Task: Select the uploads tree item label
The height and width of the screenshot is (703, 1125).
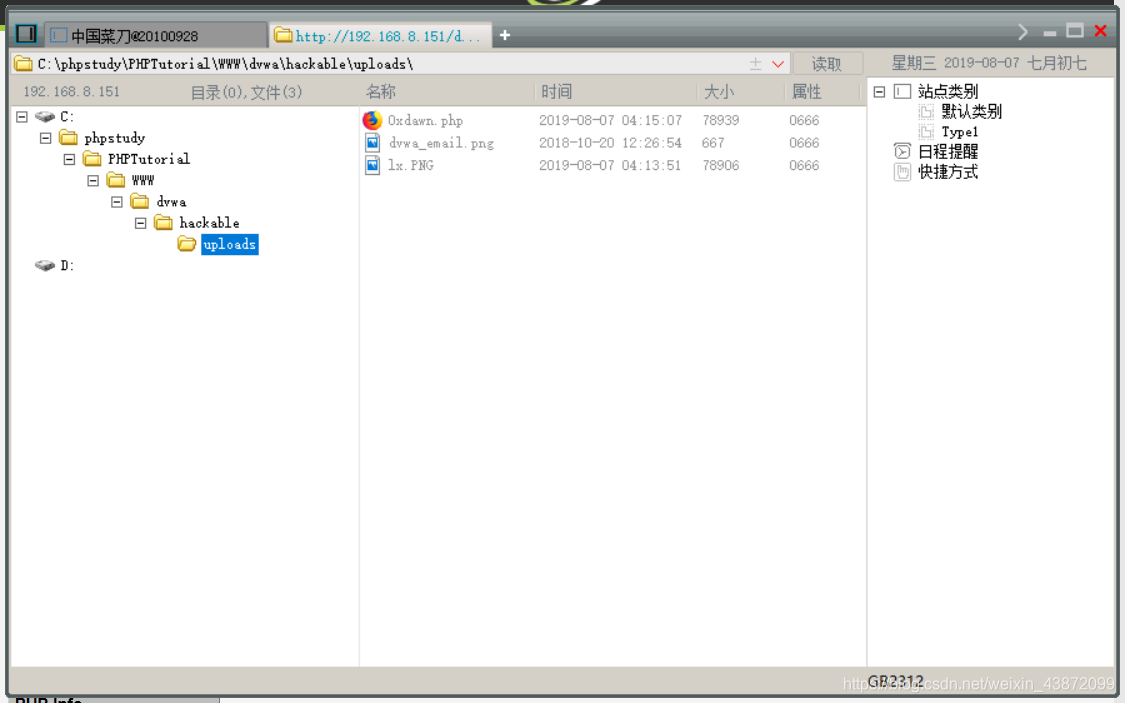Action: tap(230, 245)
